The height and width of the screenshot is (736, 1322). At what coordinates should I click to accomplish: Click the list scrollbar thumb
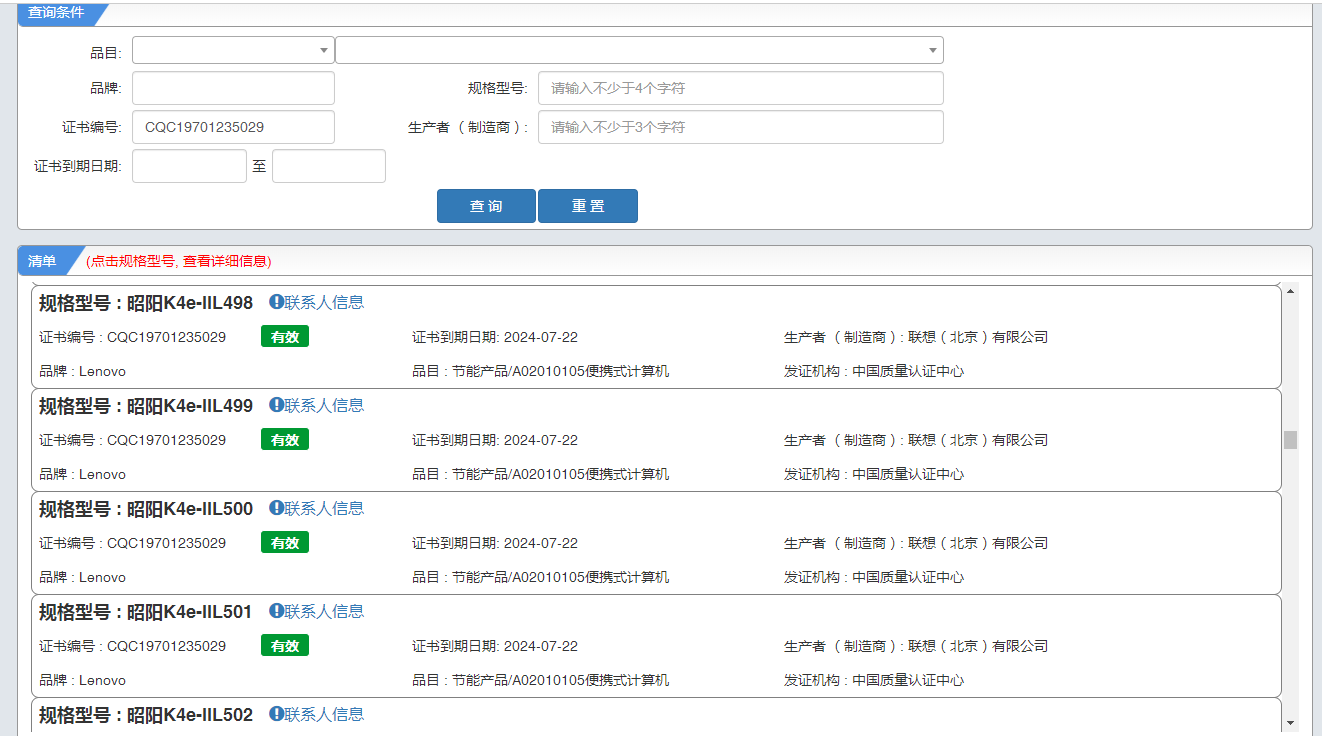click(x=1290, y=440)
